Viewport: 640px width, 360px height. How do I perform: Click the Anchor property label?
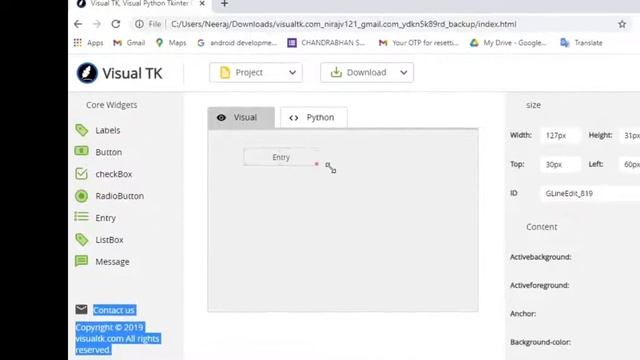point(523,313)
